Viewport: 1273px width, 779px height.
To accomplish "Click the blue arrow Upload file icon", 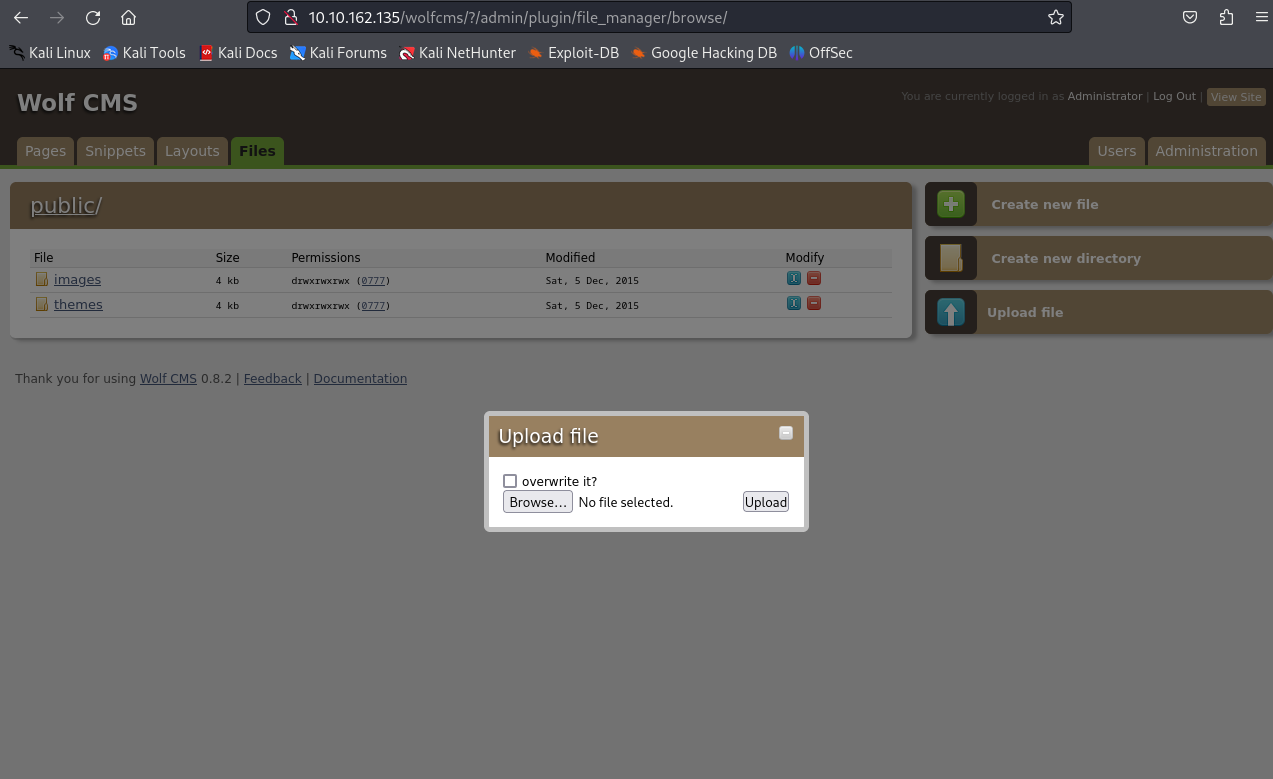I will click(951, 312).
